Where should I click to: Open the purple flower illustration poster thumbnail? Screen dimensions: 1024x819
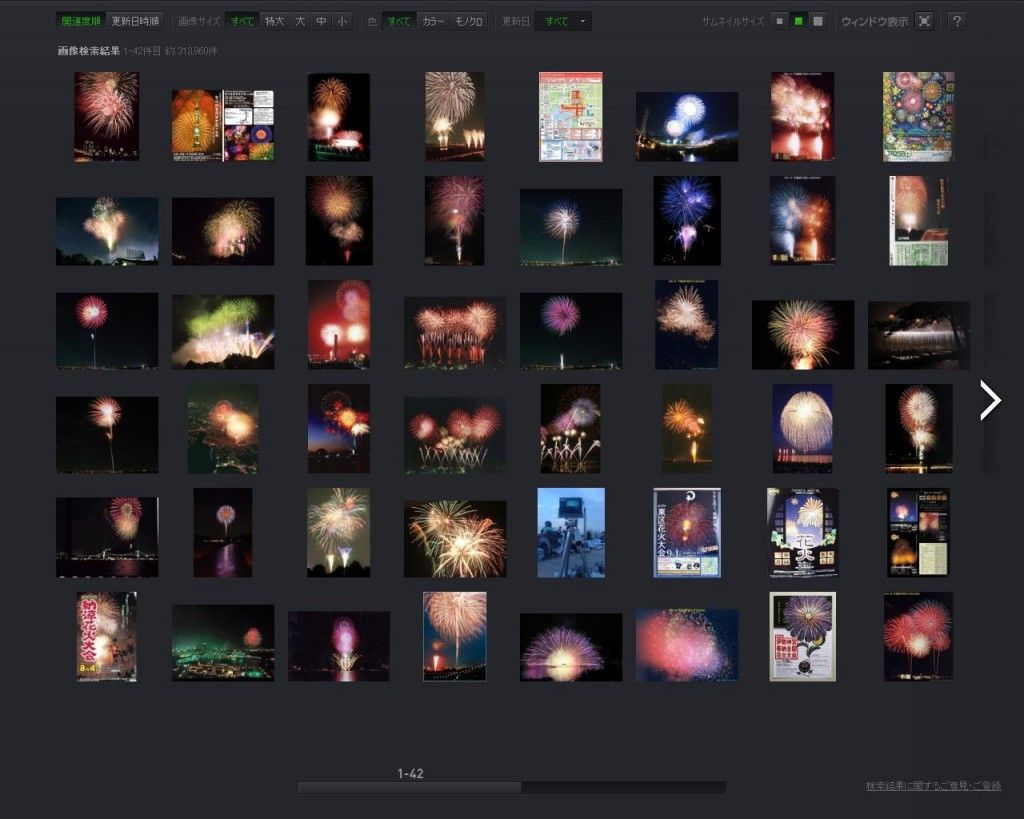[x=803, y=637]
